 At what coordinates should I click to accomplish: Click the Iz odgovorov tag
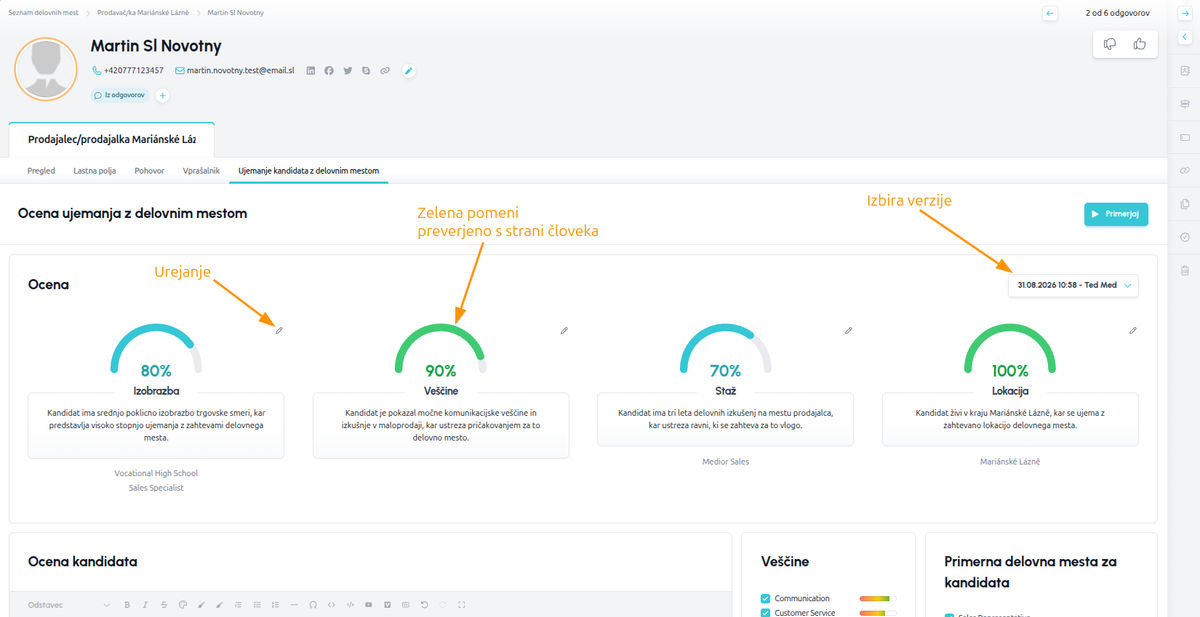[120, 96]
